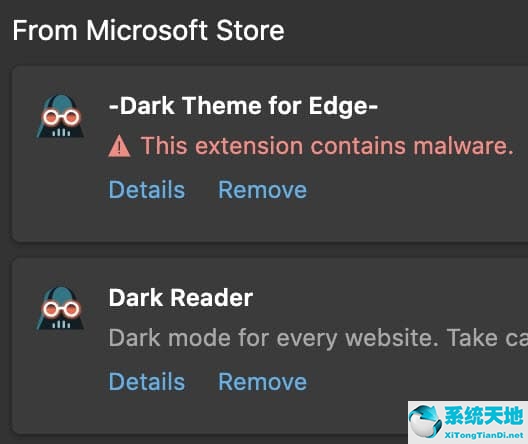Remove the Dark Reader extension
The height and width of the screenshot is (444, 528).
click(263, 382)
